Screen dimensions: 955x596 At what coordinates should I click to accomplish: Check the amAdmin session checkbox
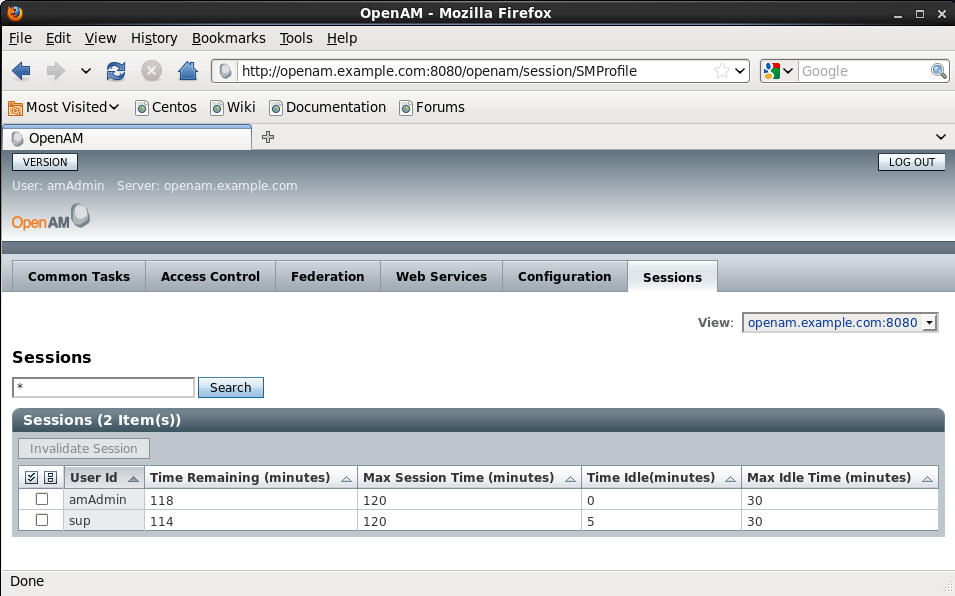click(42, 499)
